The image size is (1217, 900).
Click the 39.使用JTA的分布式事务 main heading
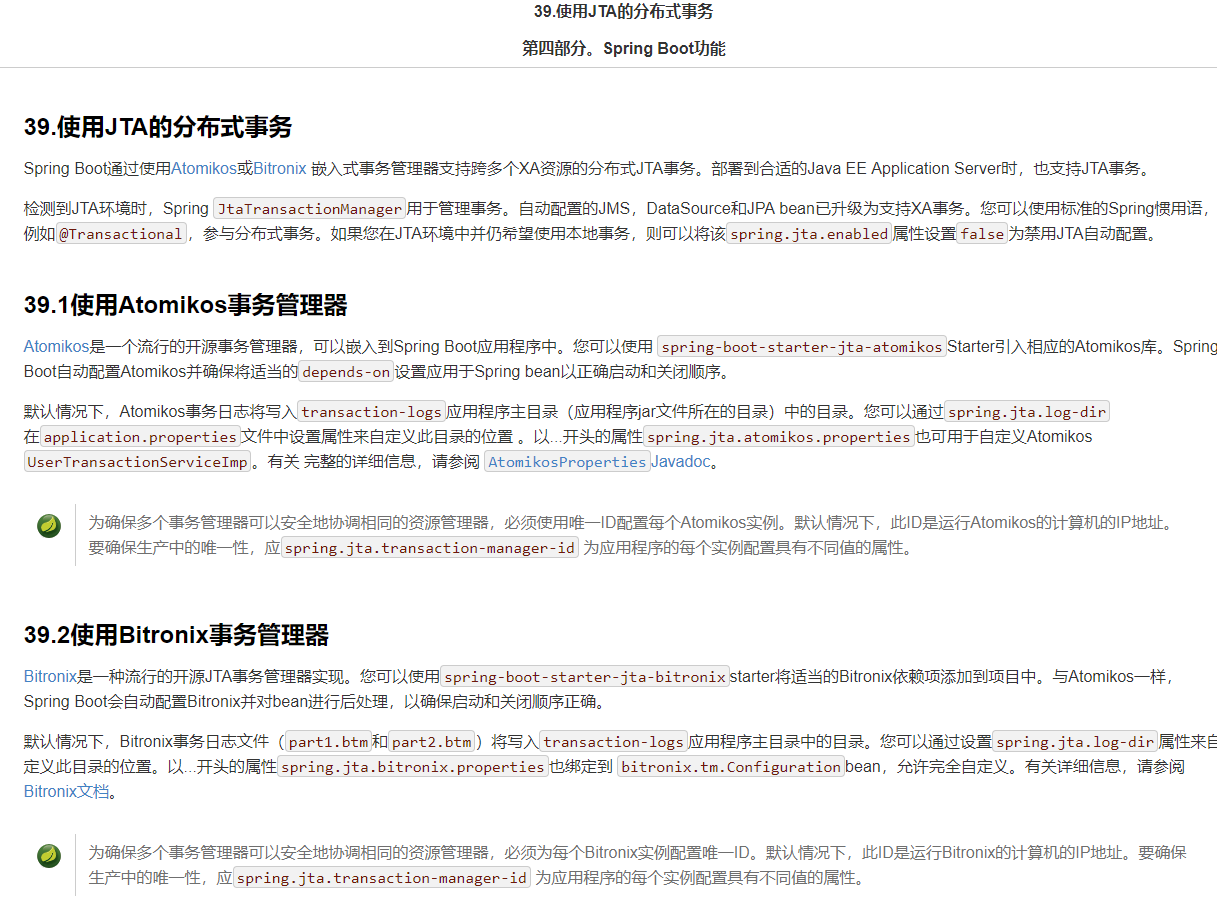158,127
